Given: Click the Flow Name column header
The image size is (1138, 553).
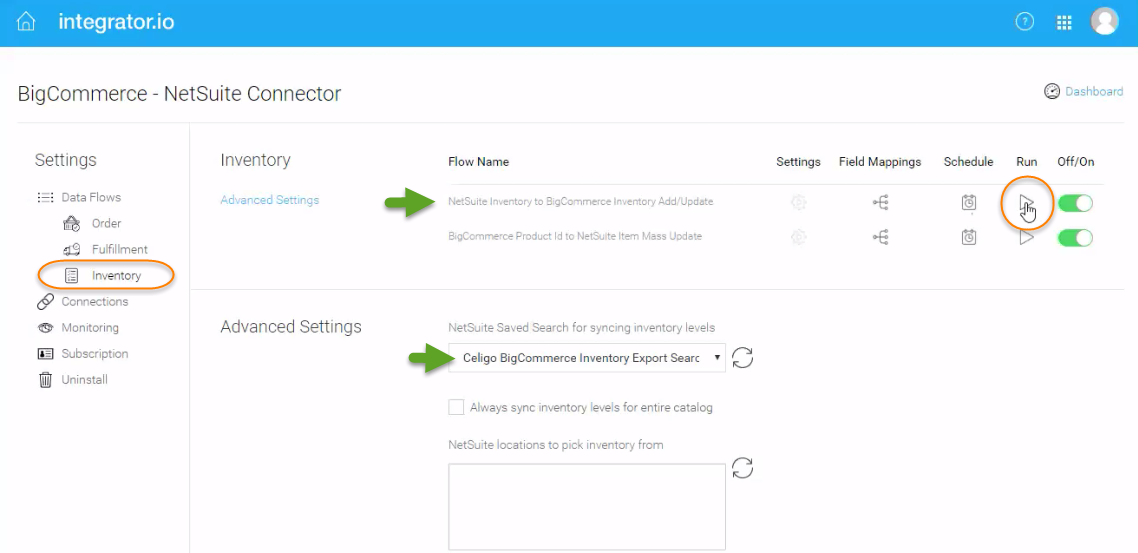Looking at the screenshot, I should (x=478, y=162).
